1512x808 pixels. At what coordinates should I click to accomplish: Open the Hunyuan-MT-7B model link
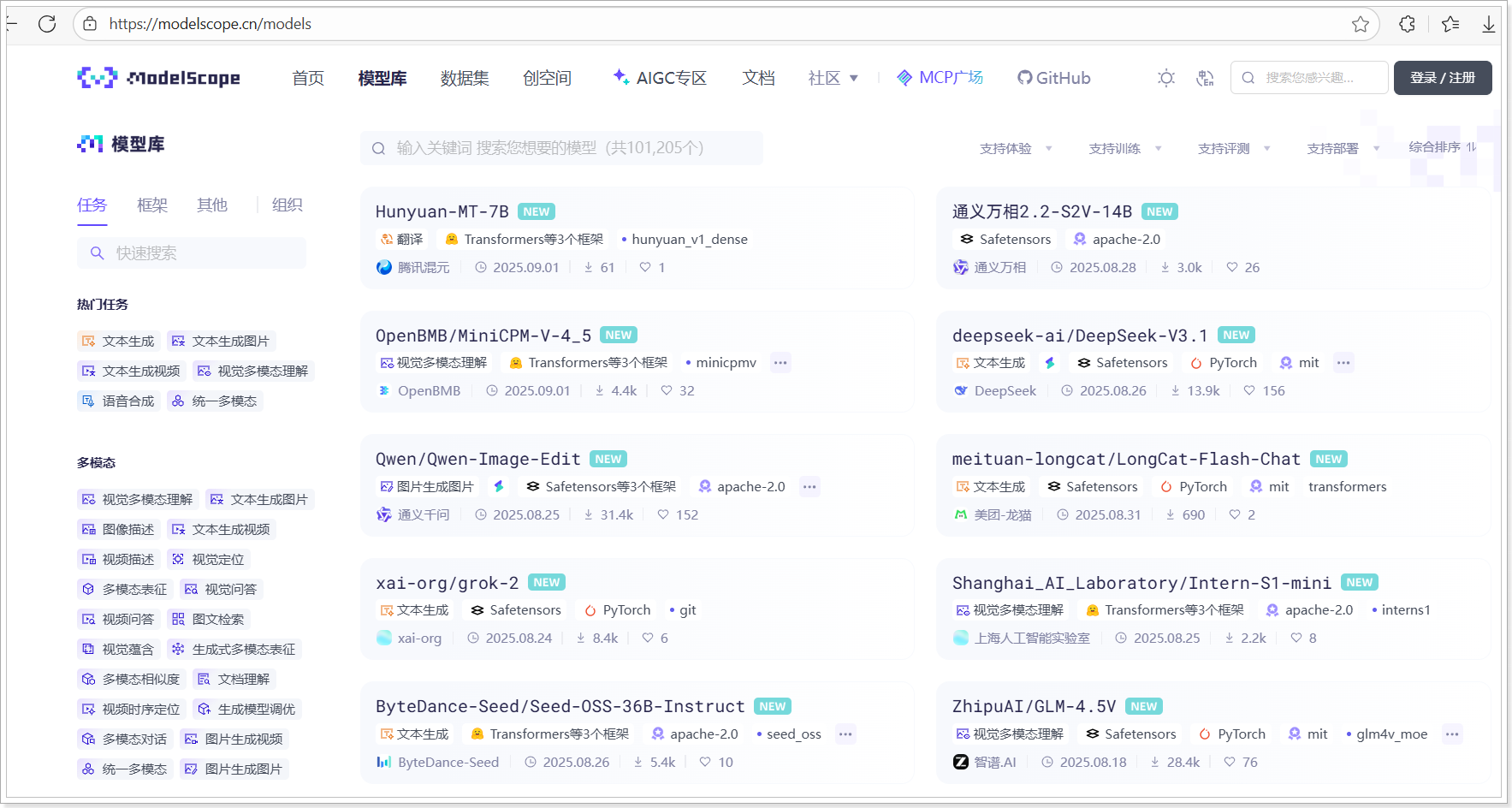(442, 211)
